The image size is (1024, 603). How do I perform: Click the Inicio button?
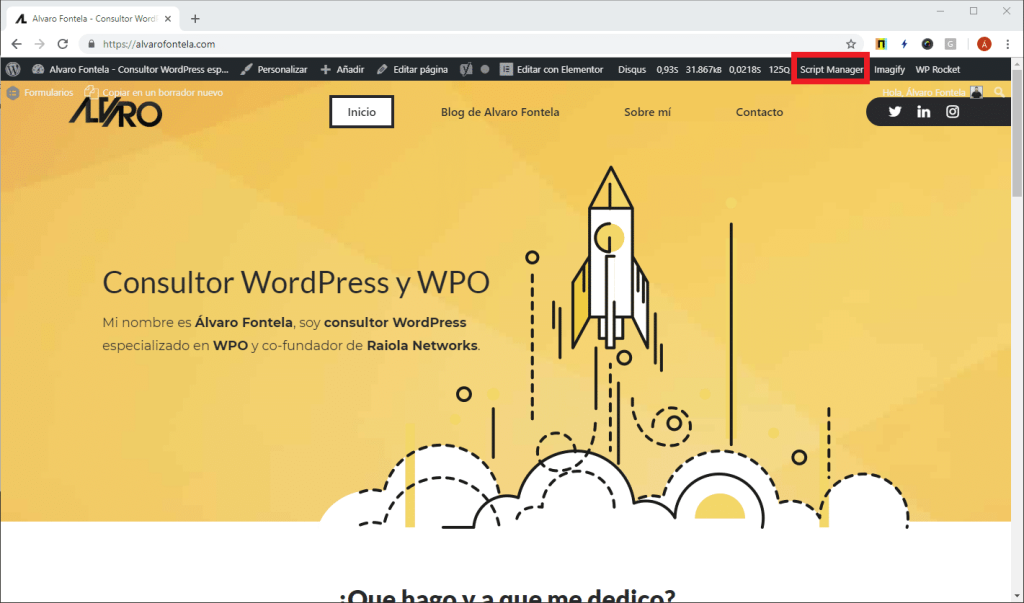(361, 111)
